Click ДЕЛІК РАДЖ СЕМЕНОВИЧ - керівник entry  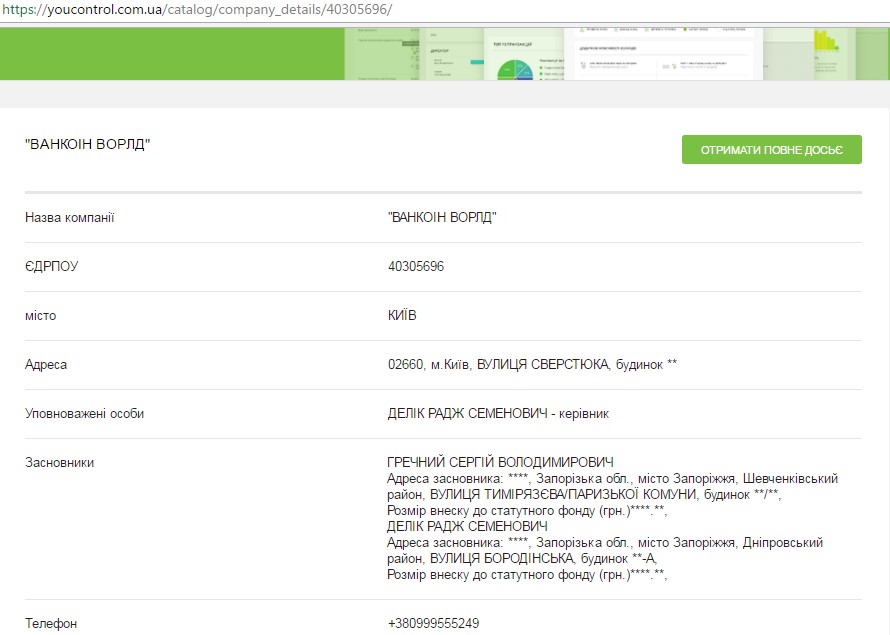(x=498, y=414)
